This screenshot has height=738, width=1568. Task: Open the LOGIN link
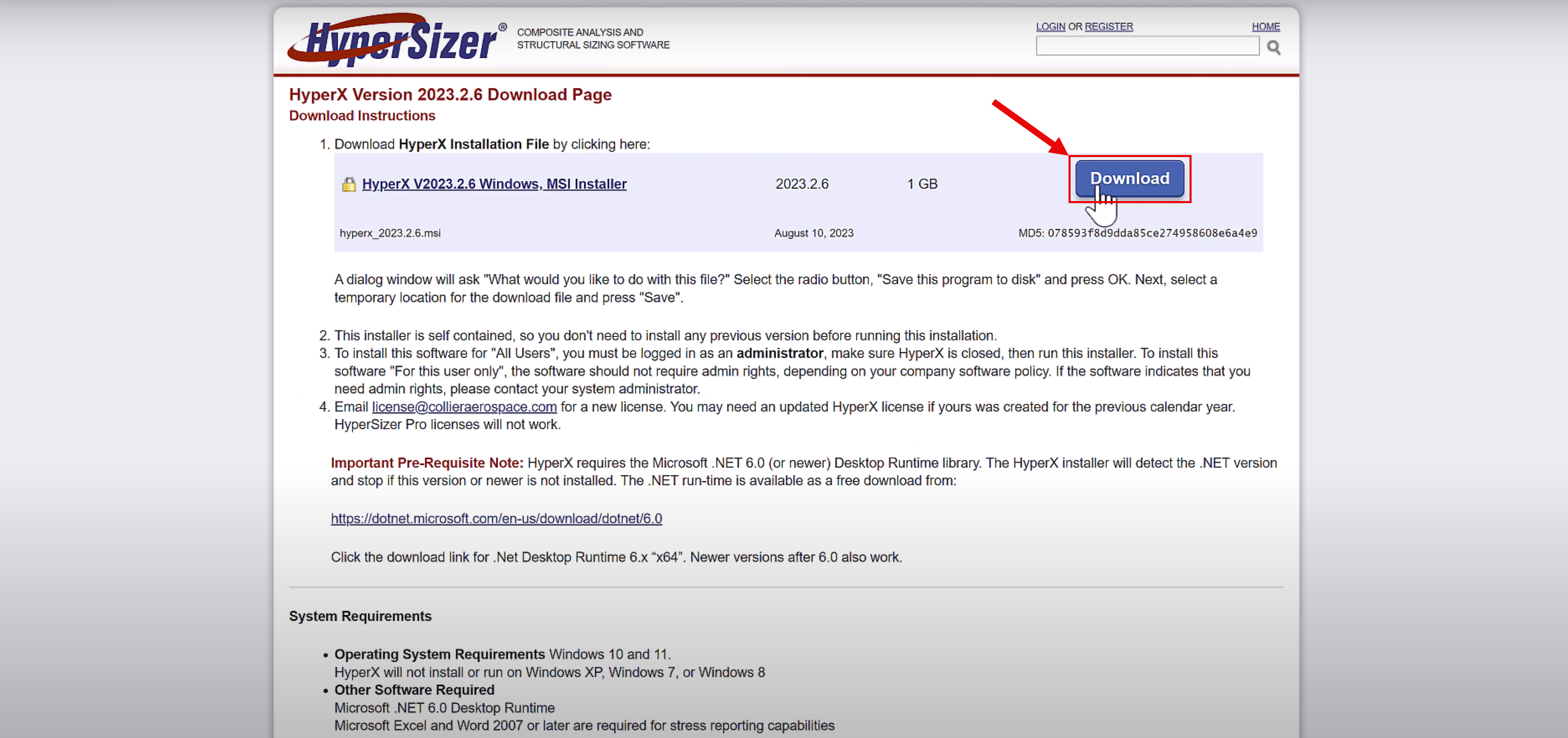(x=1050, y=27)
